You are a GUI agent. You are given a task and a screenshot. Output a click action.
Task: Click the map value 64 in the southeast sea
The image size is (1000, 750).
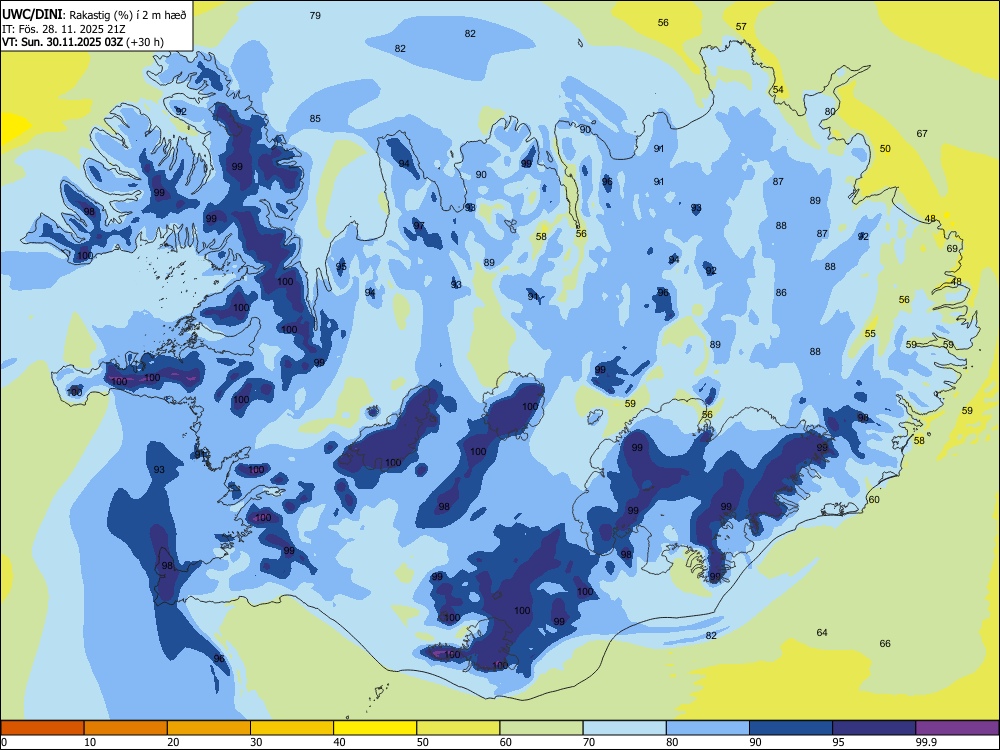(822, 633)
